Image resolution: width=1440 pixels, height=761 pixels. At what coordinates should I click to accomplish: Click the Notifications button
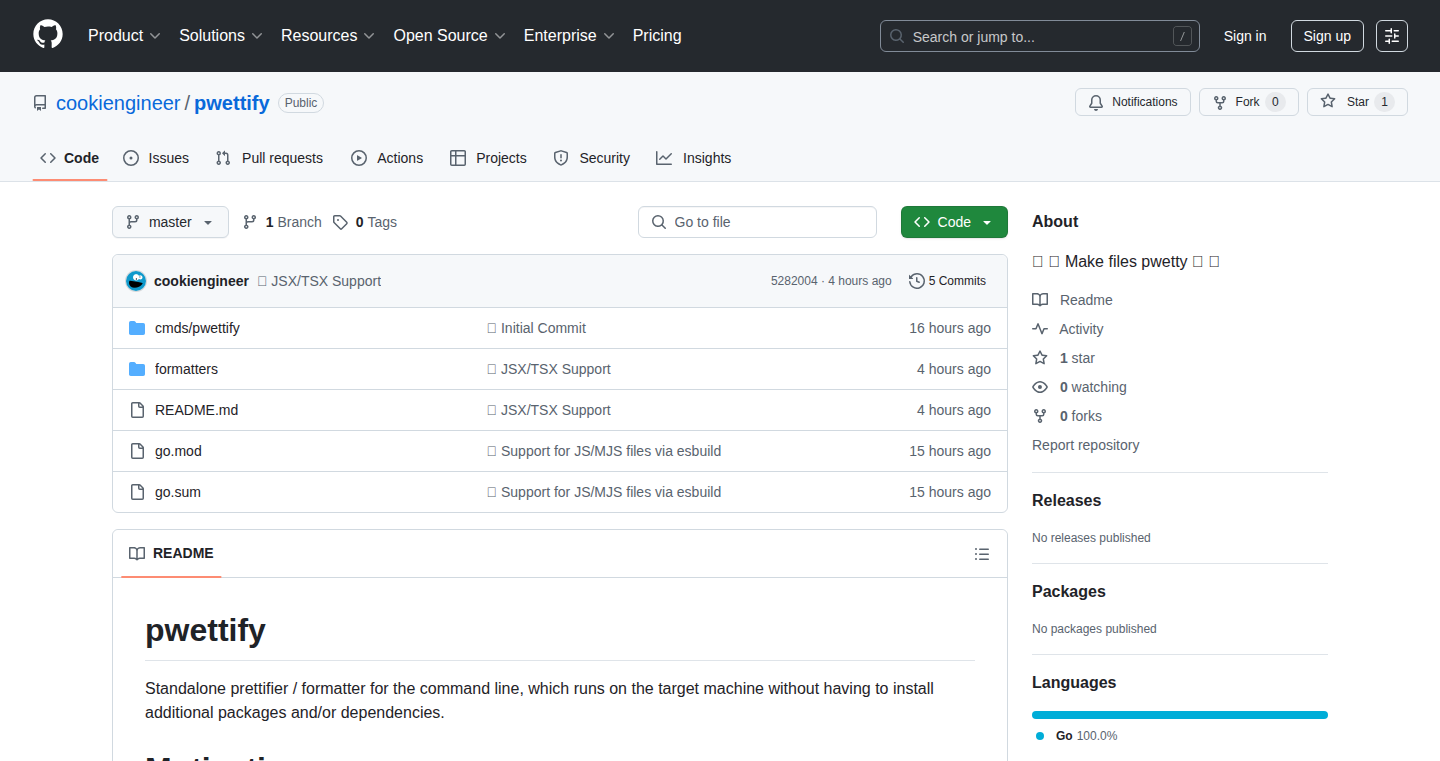[x=1133, y=102]
